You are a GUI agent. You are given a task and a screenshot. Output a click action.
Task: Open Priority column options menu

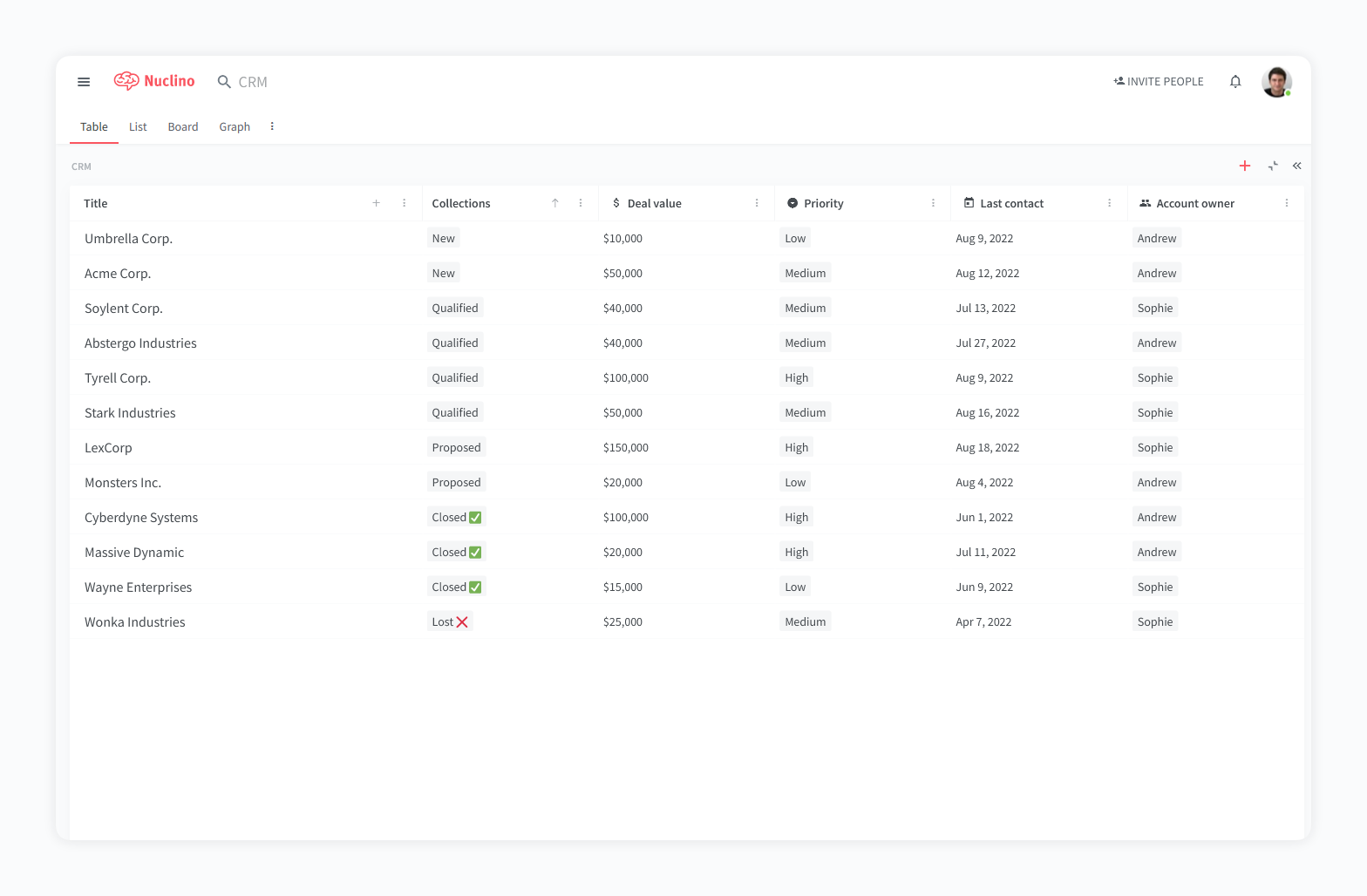934,203
